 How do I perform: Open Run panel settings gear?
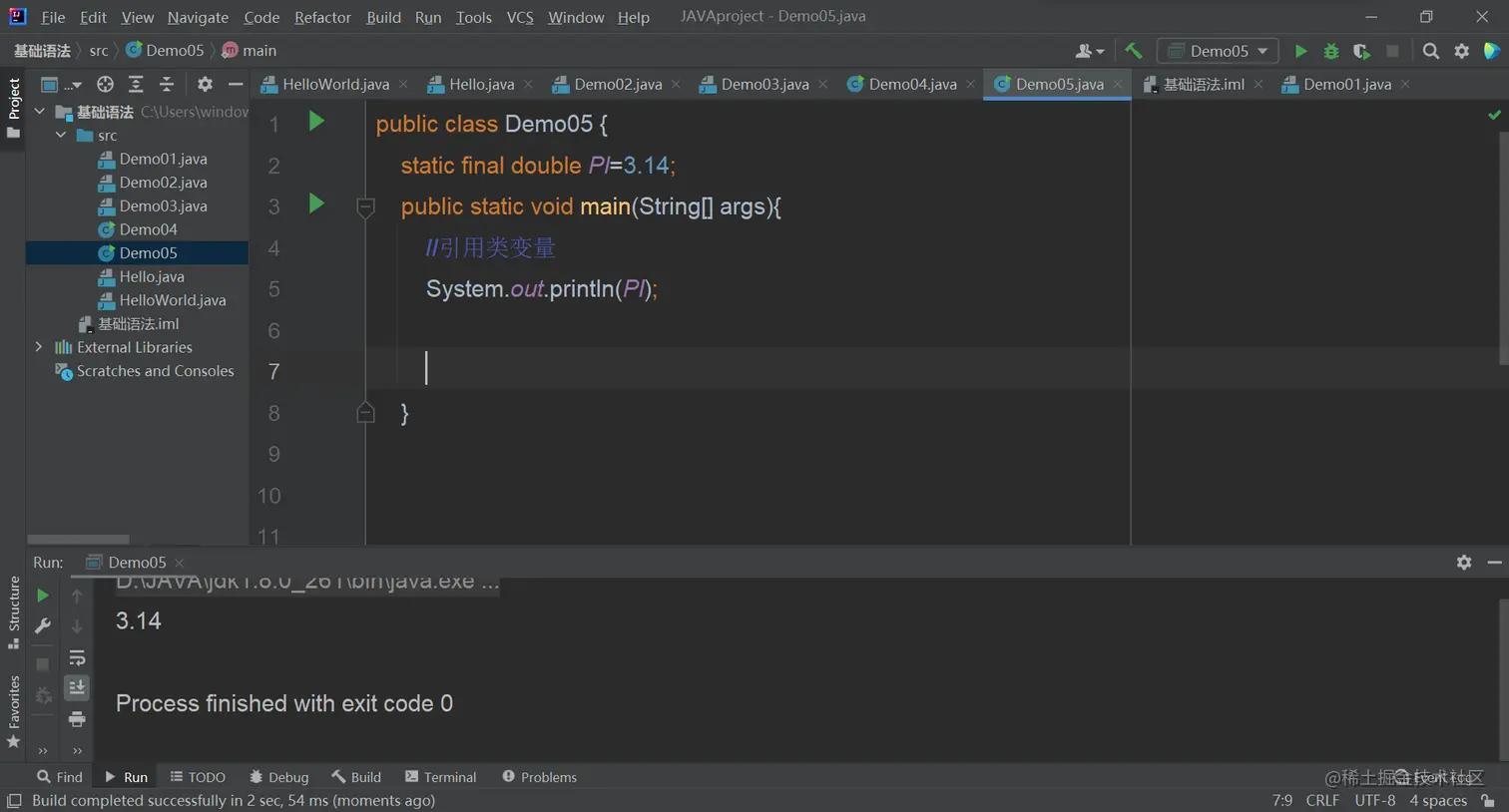click(x=1464, y=563)
